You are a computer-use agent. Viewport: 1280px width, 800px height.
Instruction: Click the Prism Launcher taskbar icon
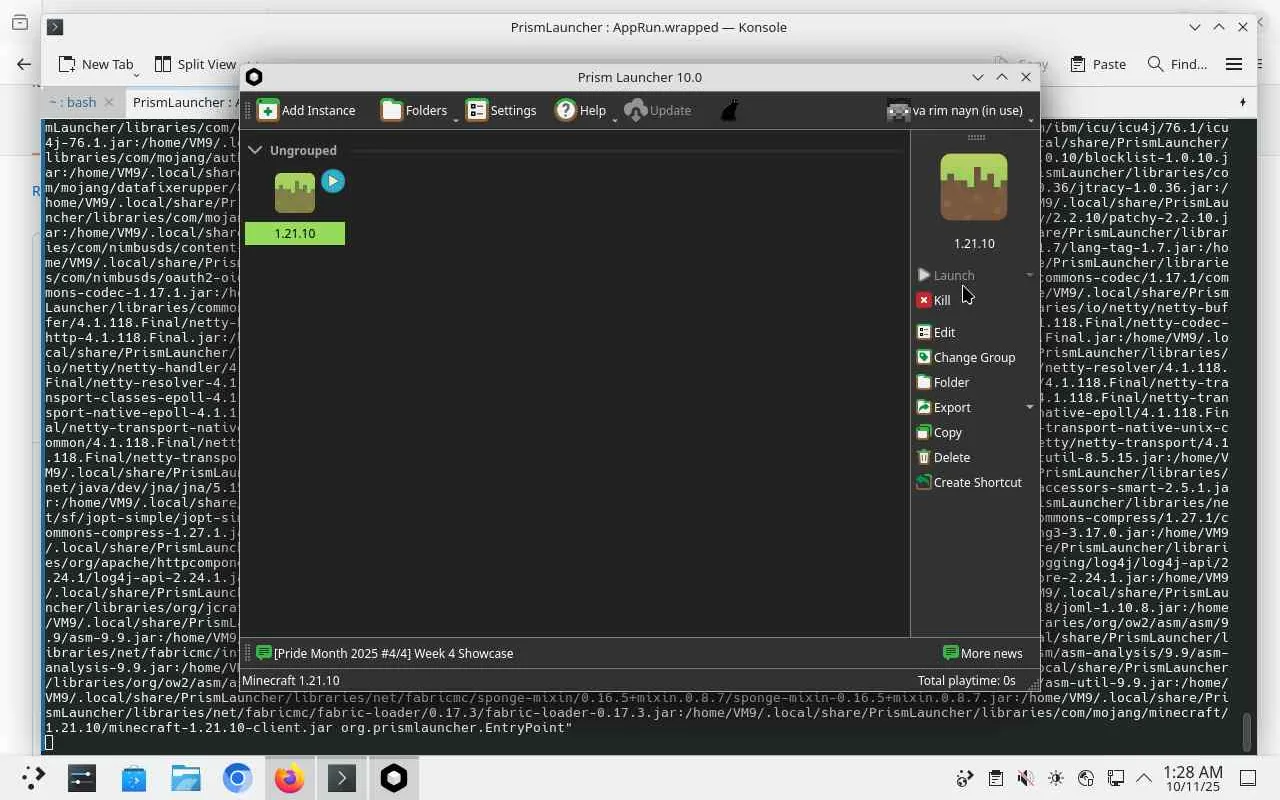(394, 778)
